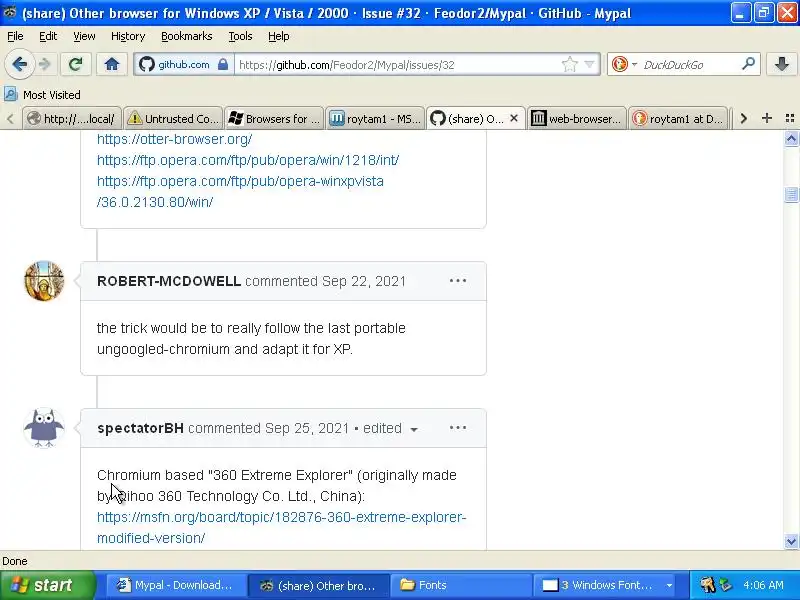
Task: Open the URL history dropdown arrow
Action: [x=590, y=64]
